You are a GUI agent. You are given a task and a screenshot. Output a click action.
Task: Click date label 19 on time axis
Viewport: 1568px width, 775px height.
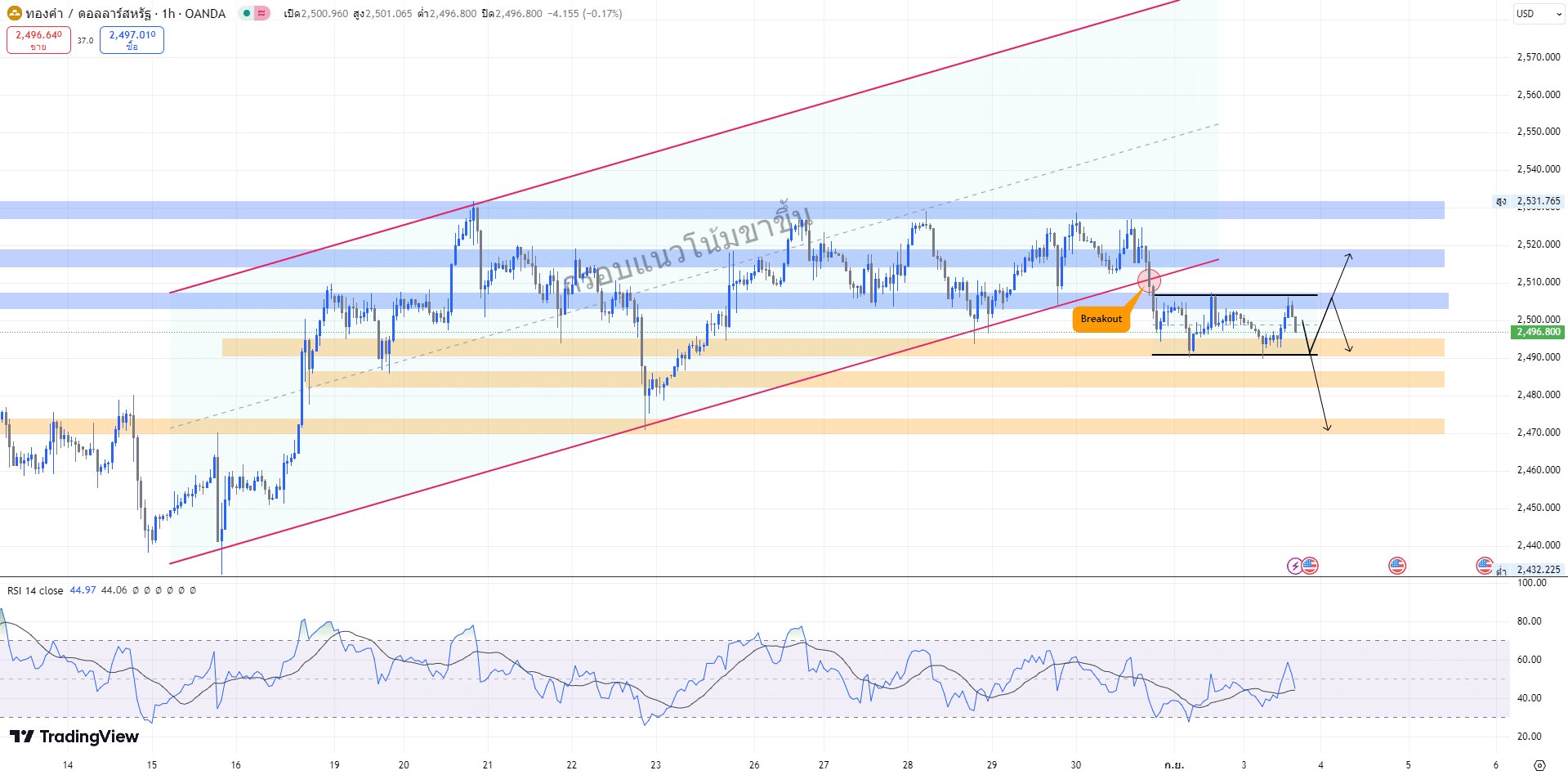coord(334,765)
